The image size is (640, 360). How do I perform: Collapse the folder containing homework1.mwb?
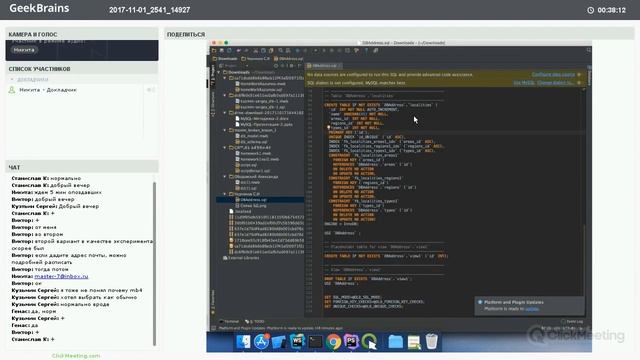click(x=225, y=148)
